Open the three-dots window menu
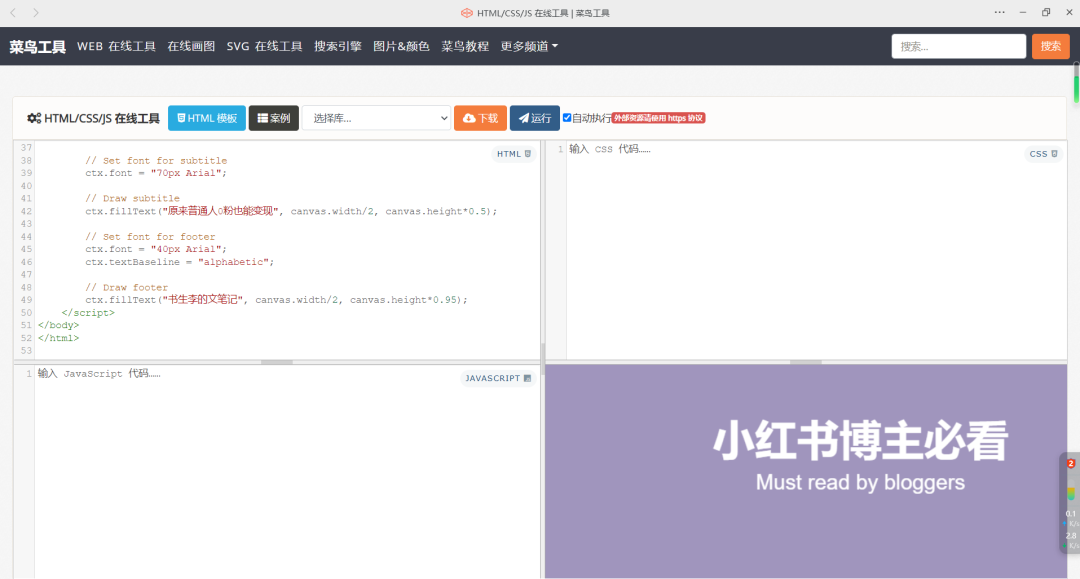 pyautogui.click(x=999, y=12)
